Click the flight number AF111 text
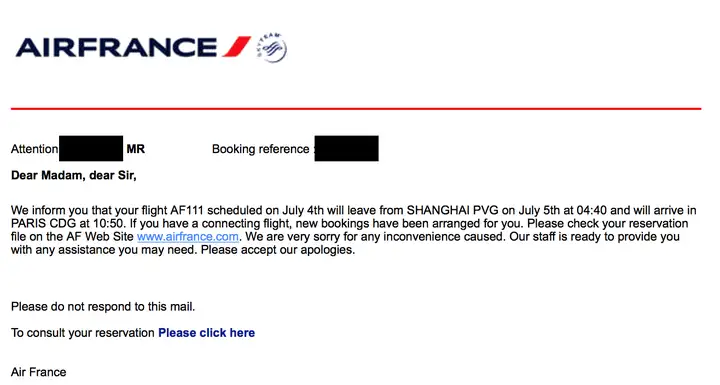This screenshot has width=720, height=385. (x=187, y=210)
